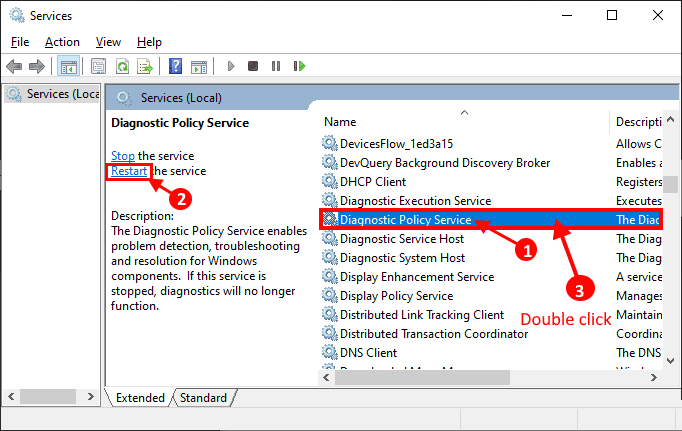Click the Stop the service link

123,156
